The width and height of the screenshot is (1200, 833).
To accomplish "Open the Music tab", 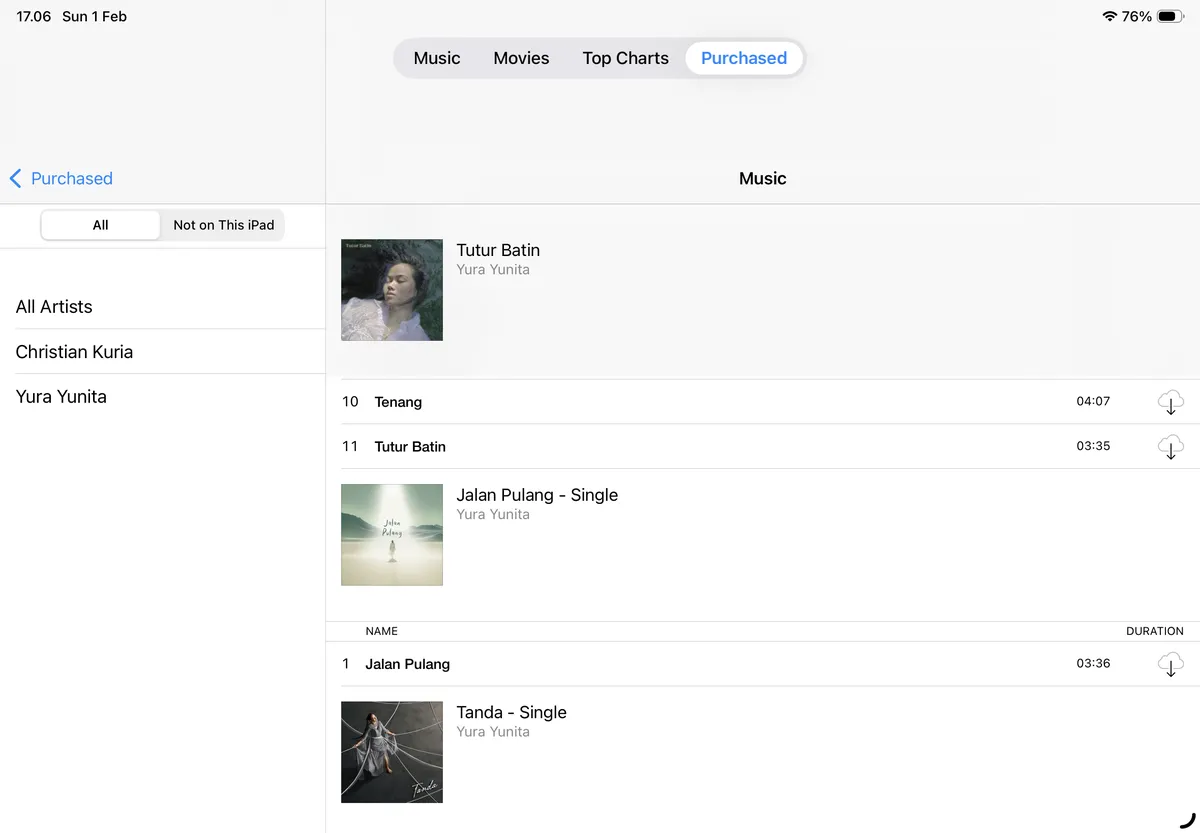I will 437,58.
